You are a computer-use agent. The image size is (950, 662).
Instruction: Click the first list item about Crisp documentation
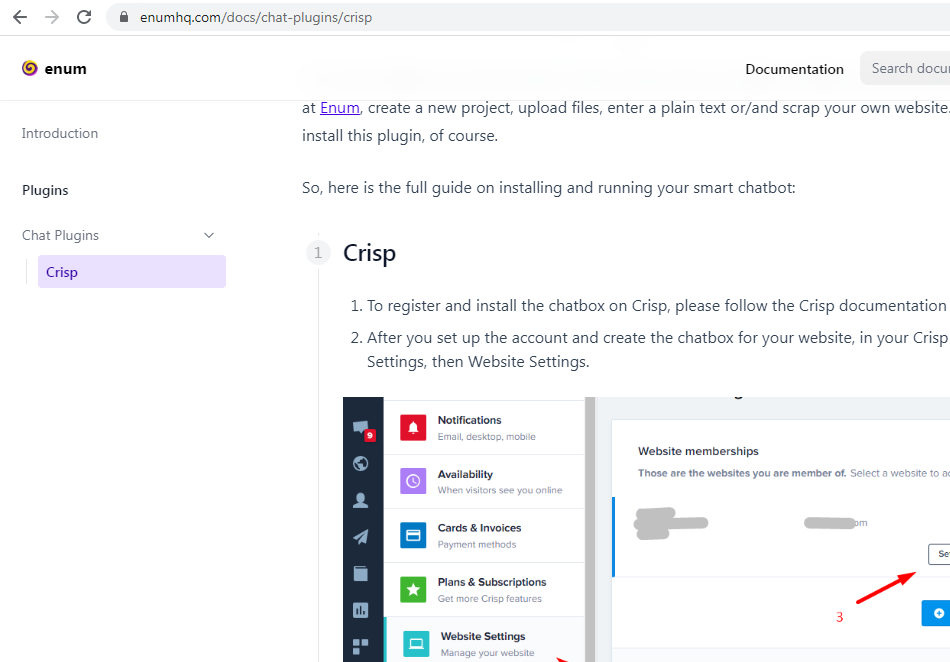(656, 306)
